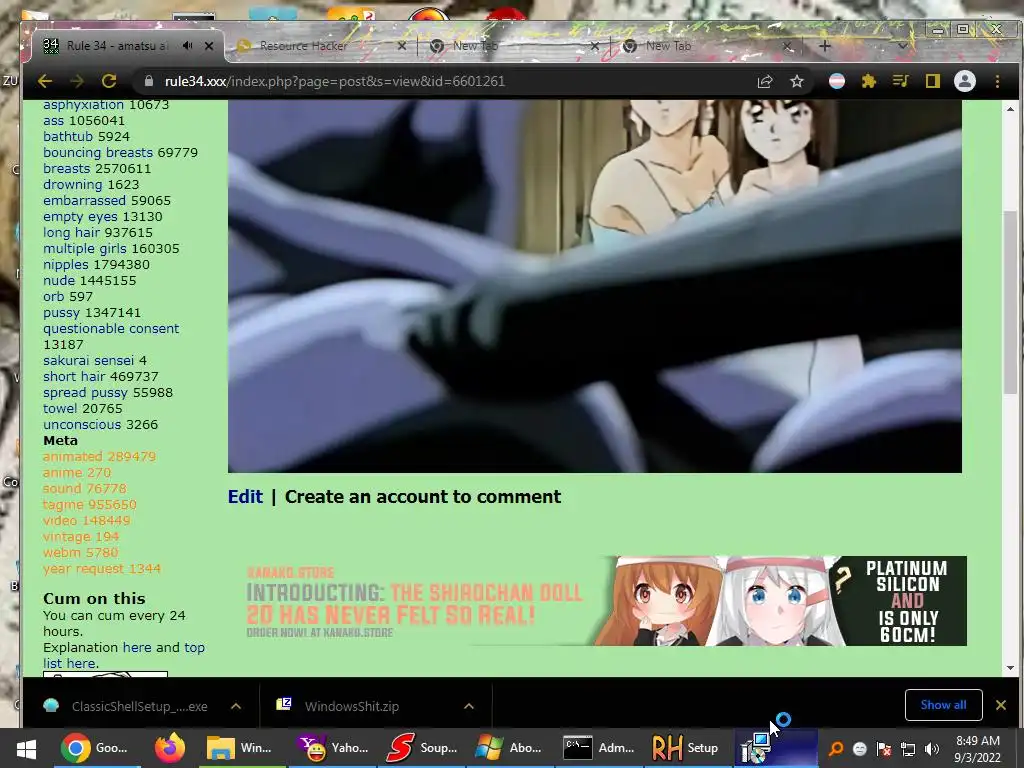Open the striped flag extension icon

pos(837,81)
